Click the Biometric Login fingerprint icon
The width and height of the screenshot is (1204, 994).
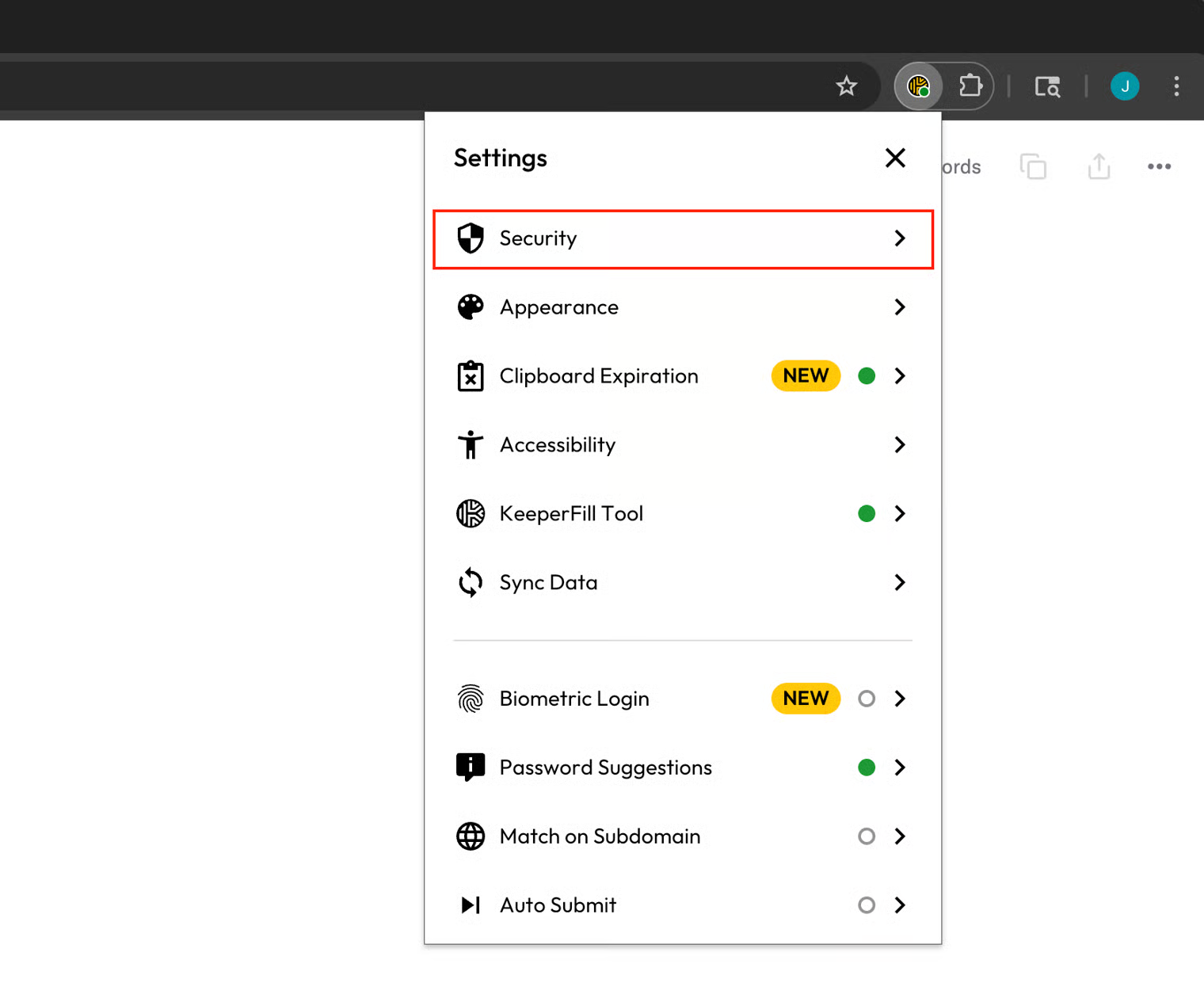coord(471,699)
